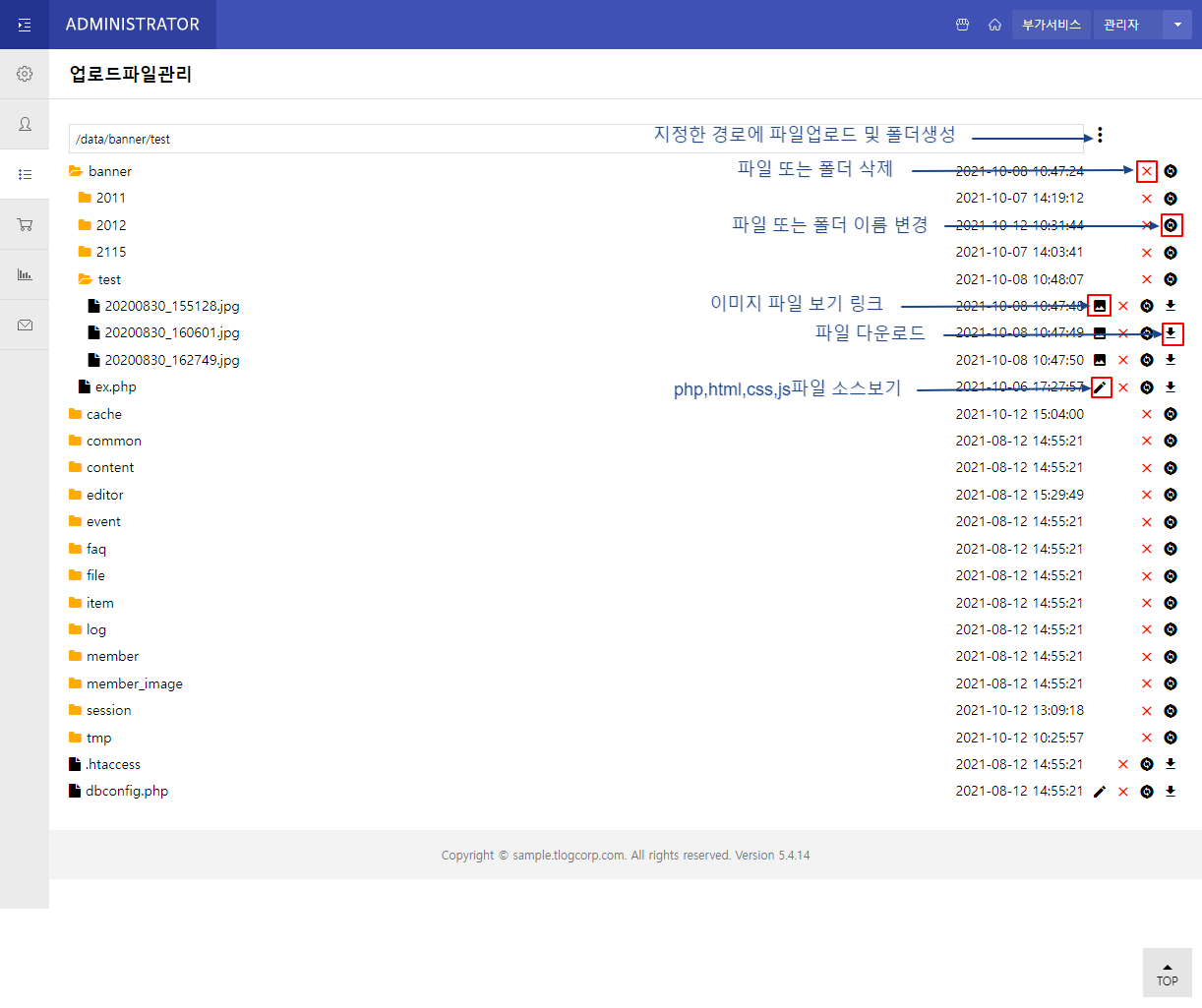Click the TOP button at bottom right
This screenshot has height=1008, width=1202.
pos(1167,974)
